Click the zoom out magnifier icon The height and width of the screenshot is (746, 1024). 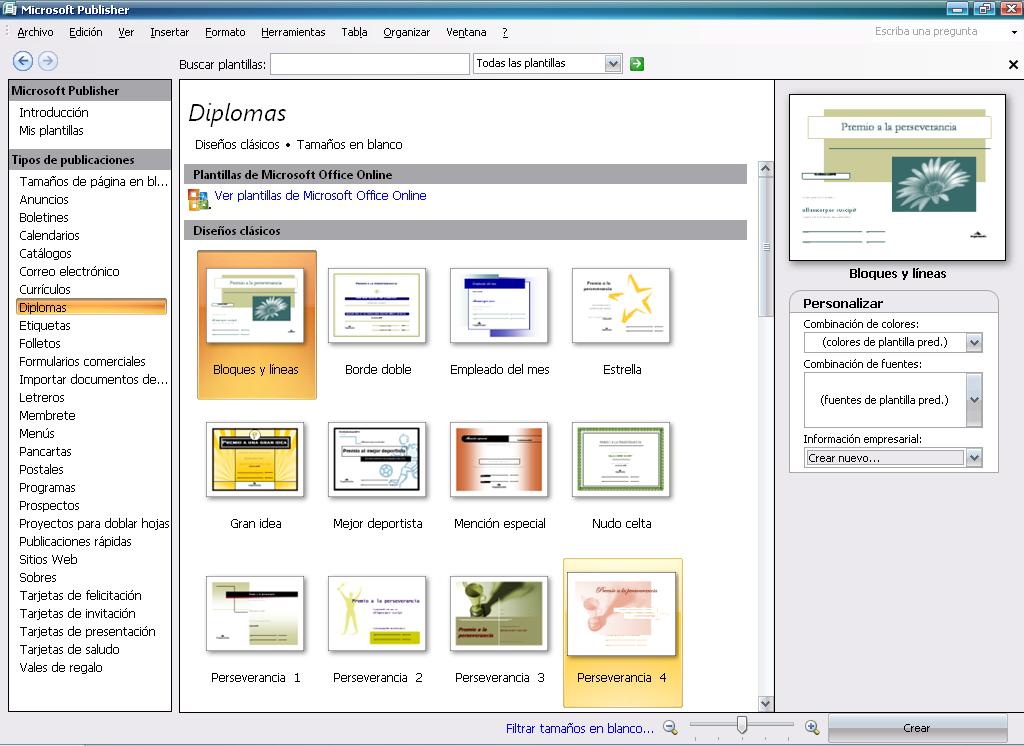(x=671, y=728)
